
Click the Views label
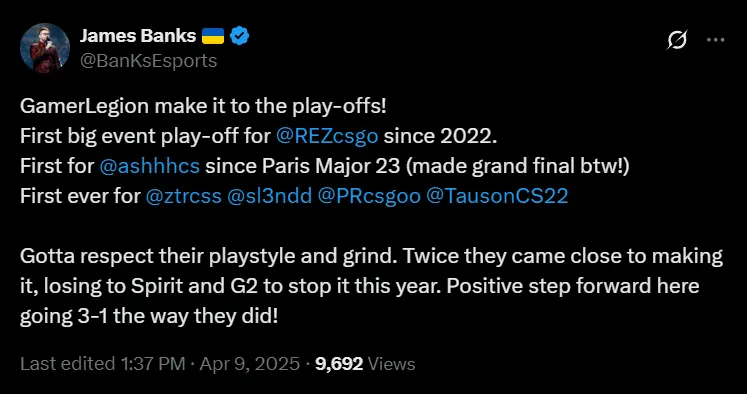click(x=392, y=364)
